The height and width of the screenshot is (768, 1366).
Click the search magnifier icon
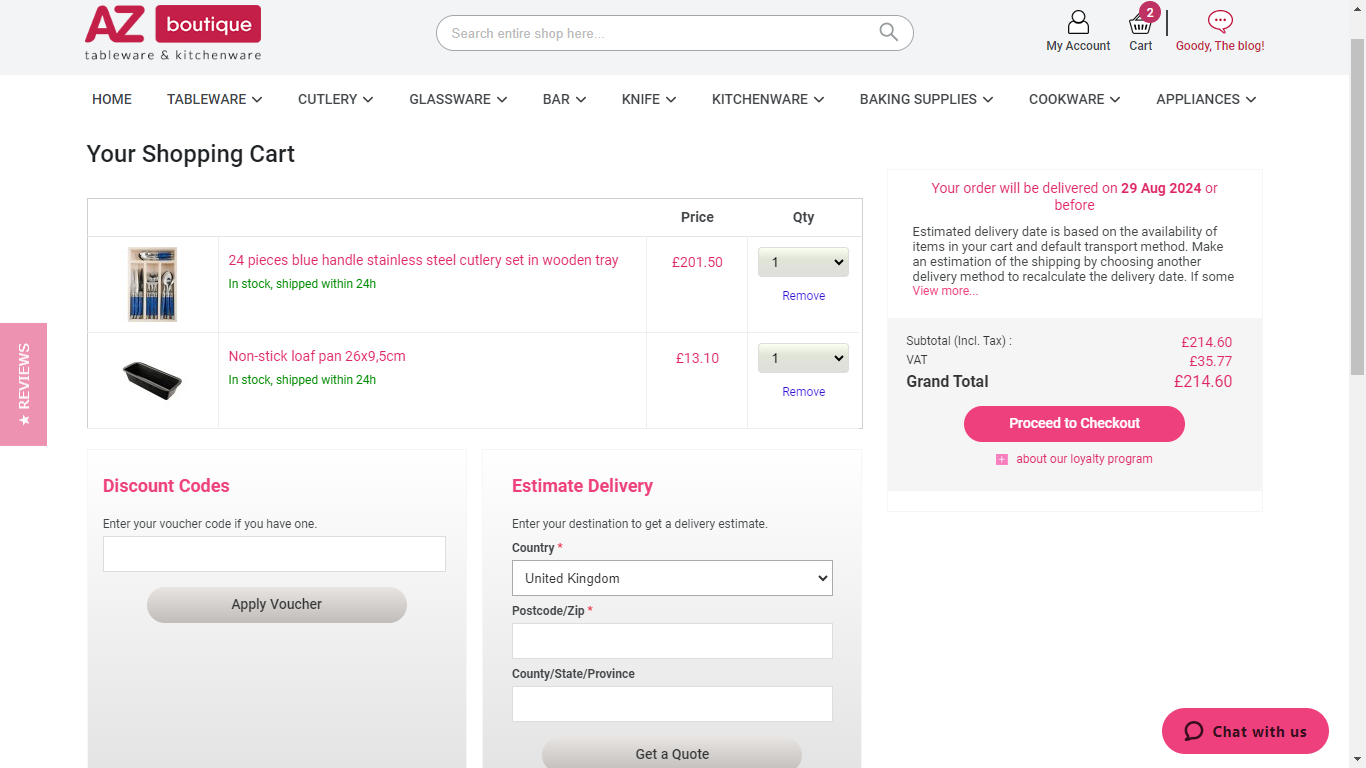point(888,32)
